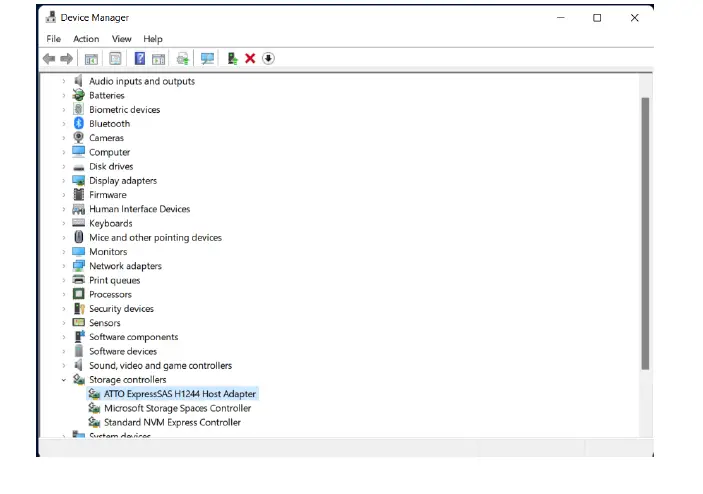Open the File menu
Screen dimensions: 703x494
click(53, 39)
